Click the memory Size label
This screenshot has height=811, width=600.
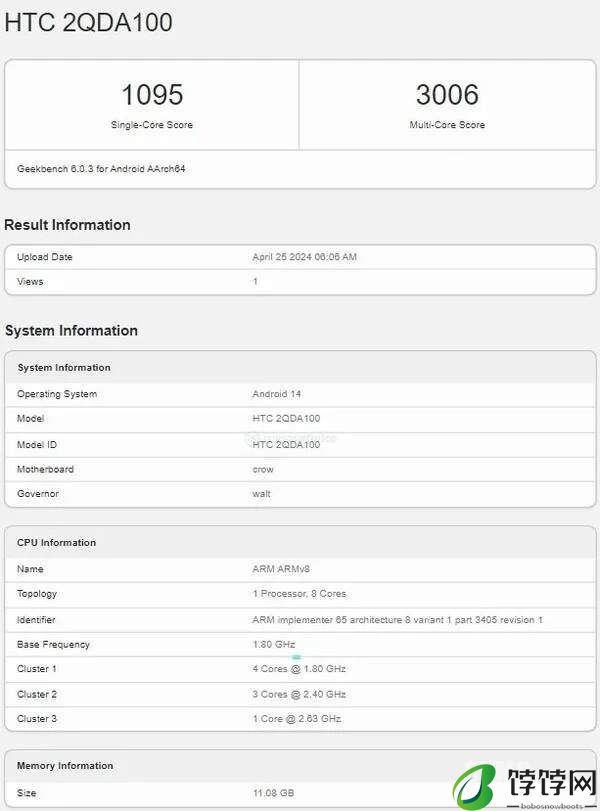tap(26, 793)
